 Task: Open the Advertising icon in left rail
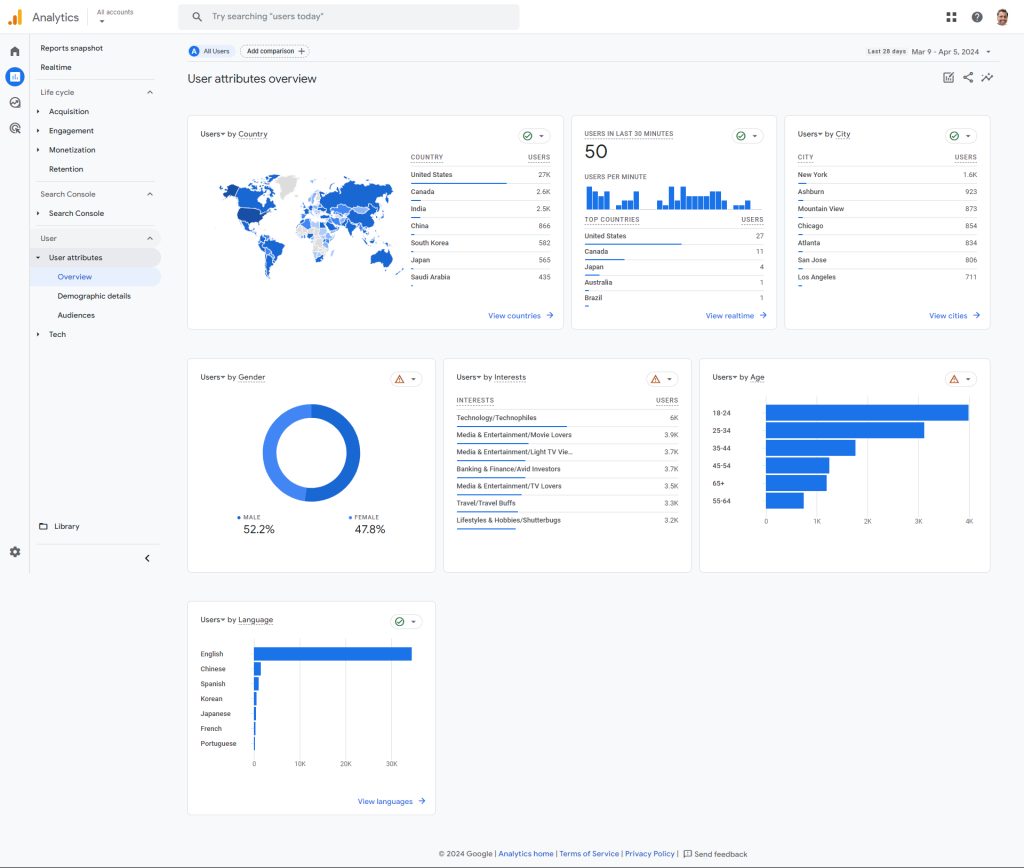[15, 128]
